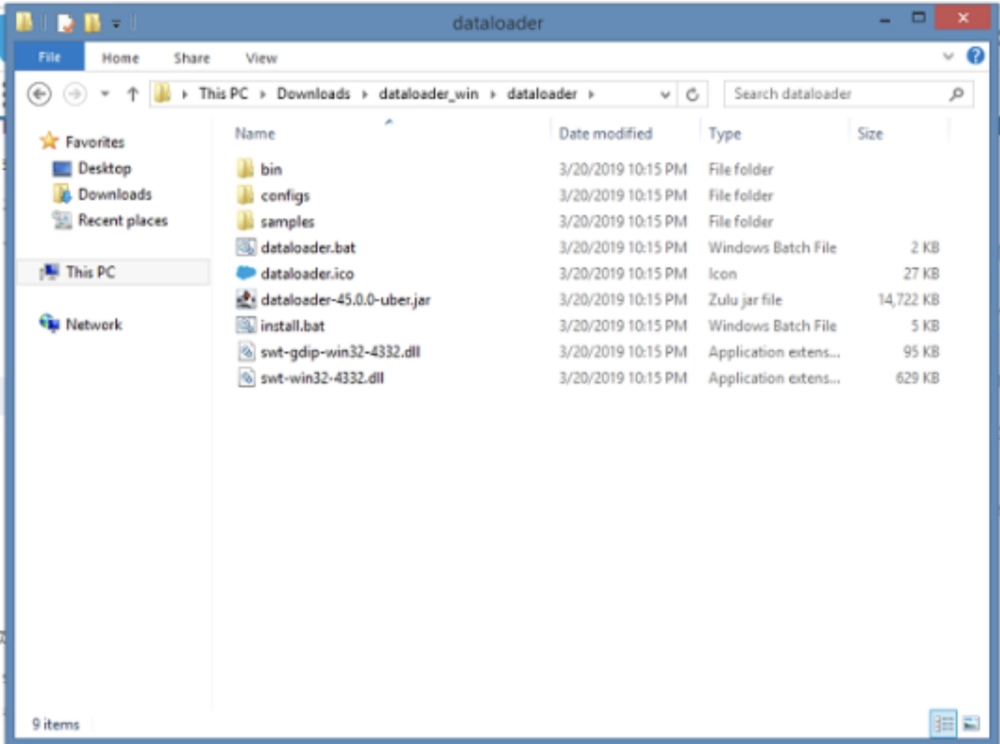Select the configs folder icon
The height and width of the screenshot is (744, 1000).
coord(246,195)
